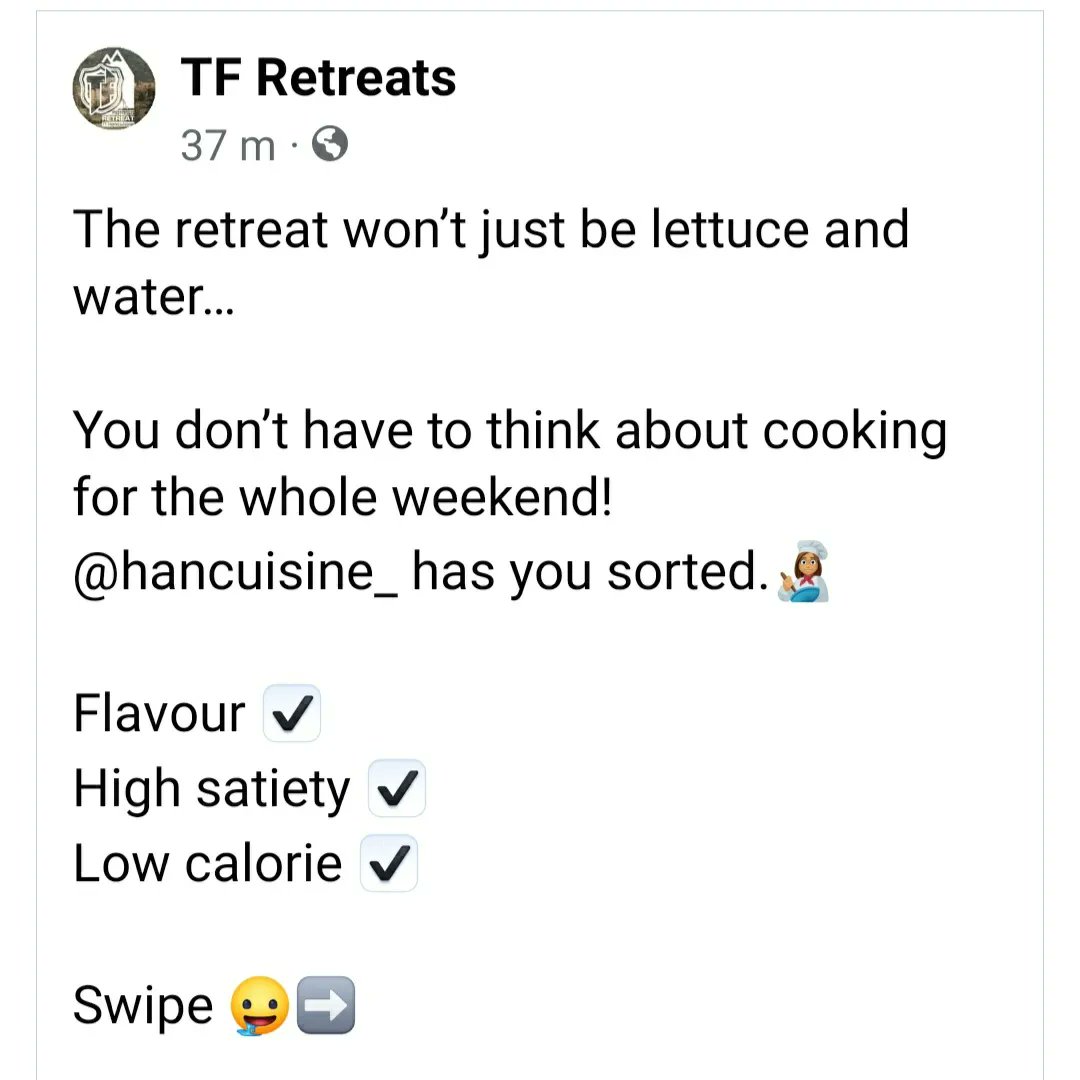Open the @hancuisine_ mention

[x=236, y=572]
